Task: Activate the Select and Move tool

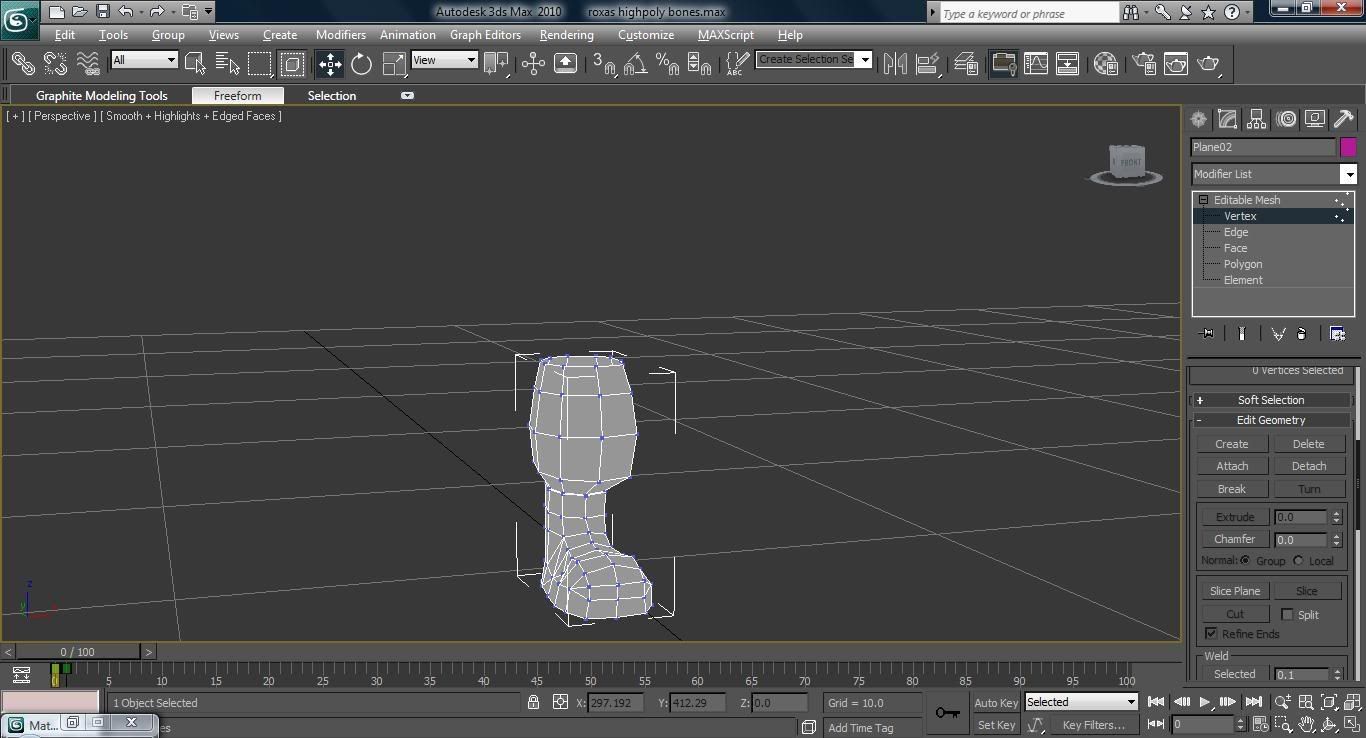Action: (330, 64)
